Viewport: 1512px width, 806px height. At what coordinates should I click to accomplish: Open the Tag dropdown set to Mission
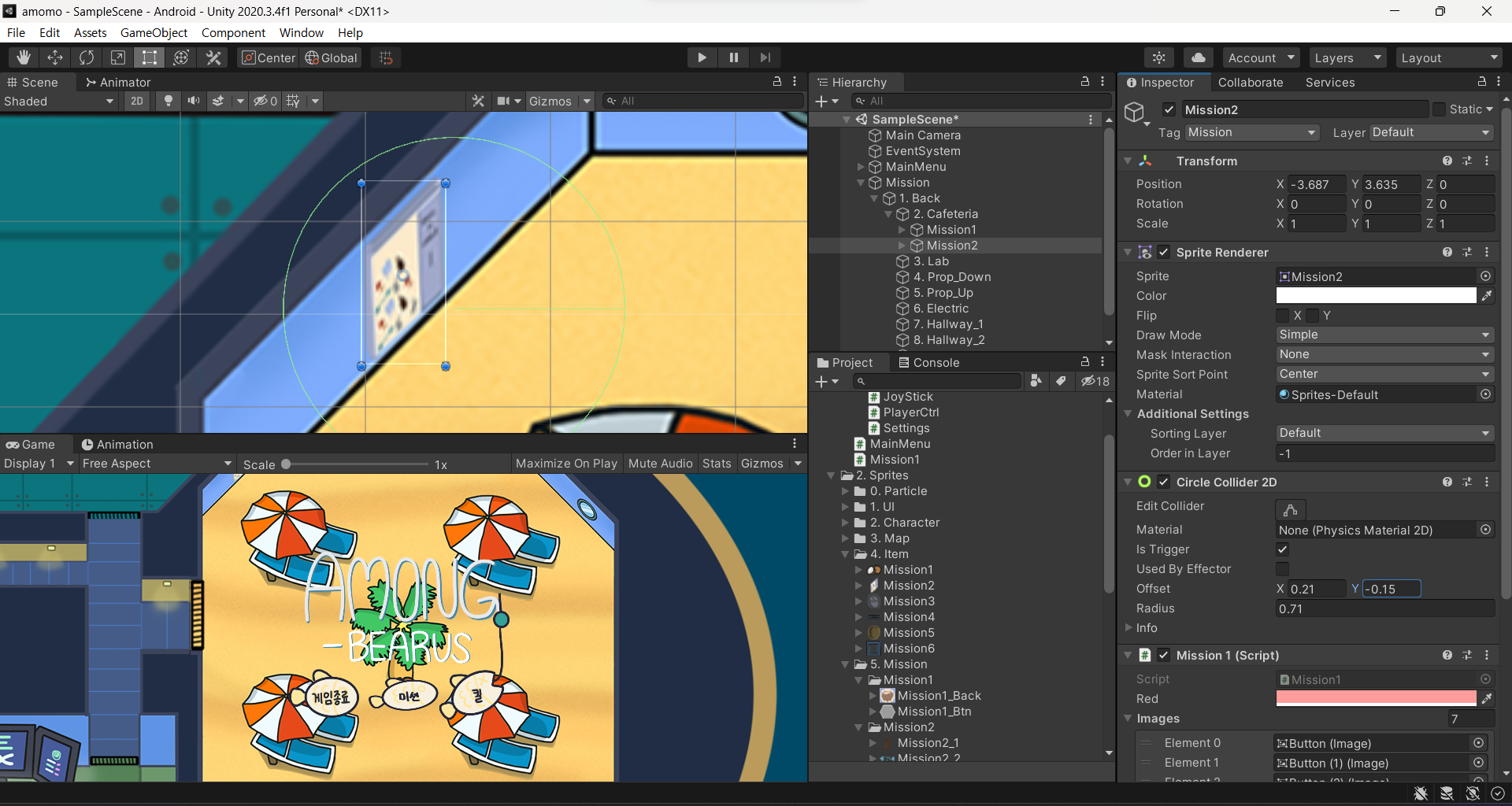coord(1252,132)
